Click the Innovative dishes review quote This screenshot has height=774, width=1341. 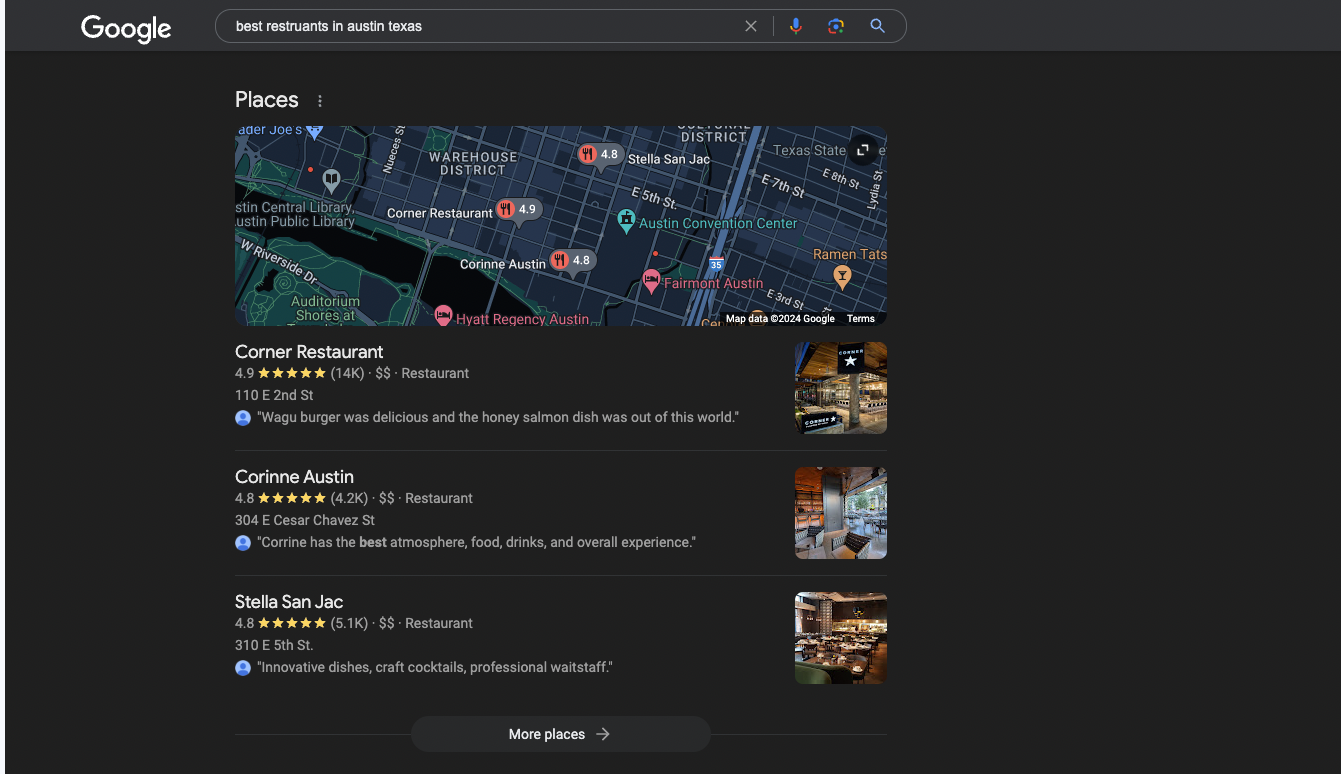tap(435, 667)
